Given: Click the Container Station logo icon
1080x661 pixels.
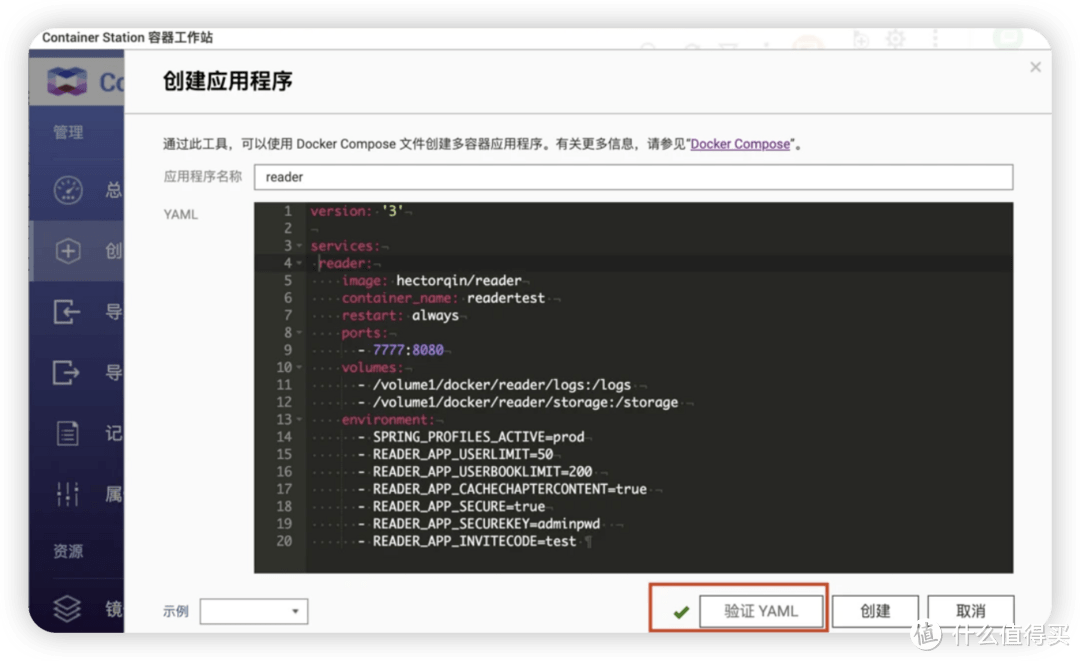Looking at the screenshot, I should [x=67, y=81].
